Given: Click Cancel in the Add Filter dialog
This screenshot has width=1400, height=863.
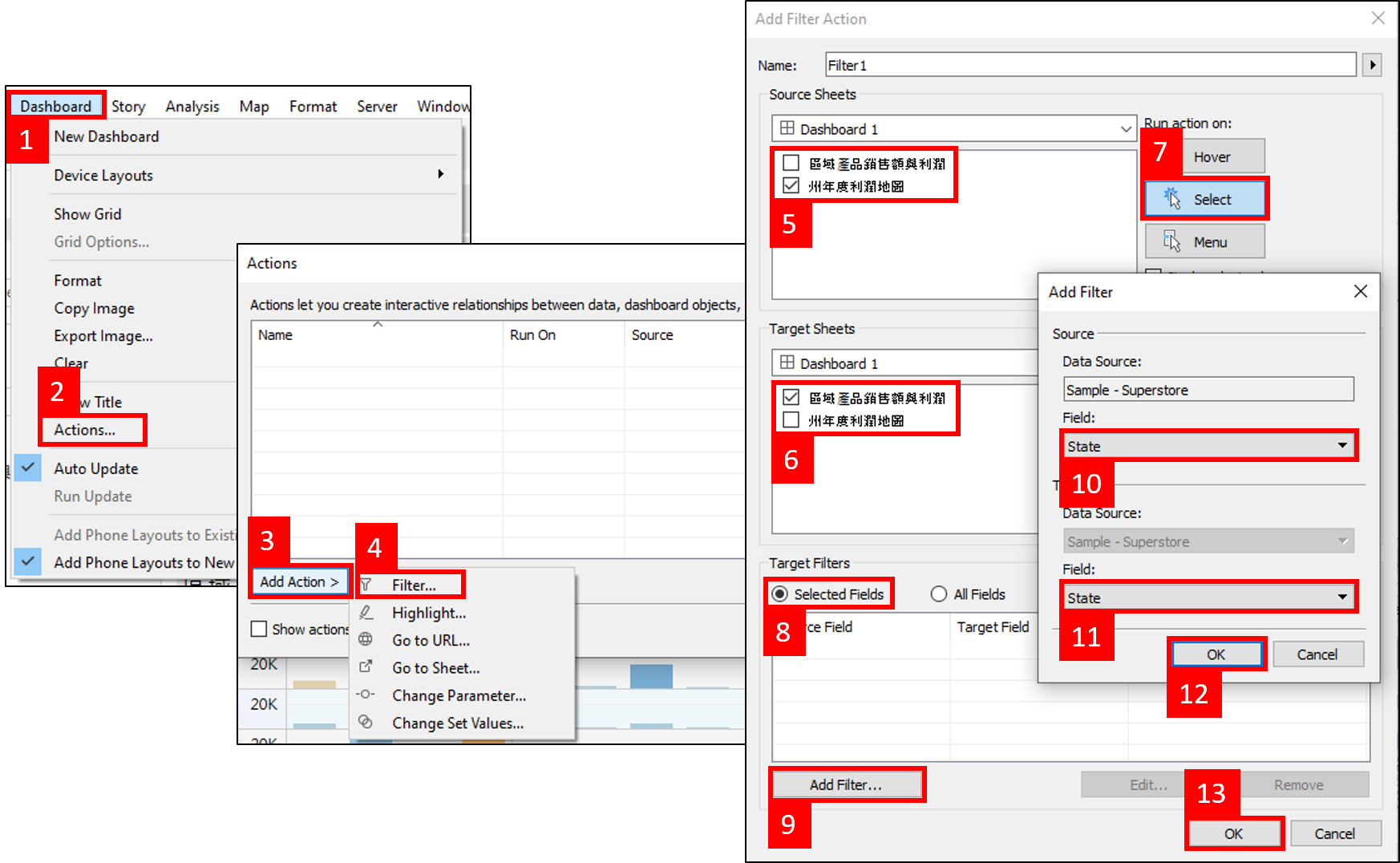Looking at the screenshot, I should pyautogui.click(x=1317, y=654).
